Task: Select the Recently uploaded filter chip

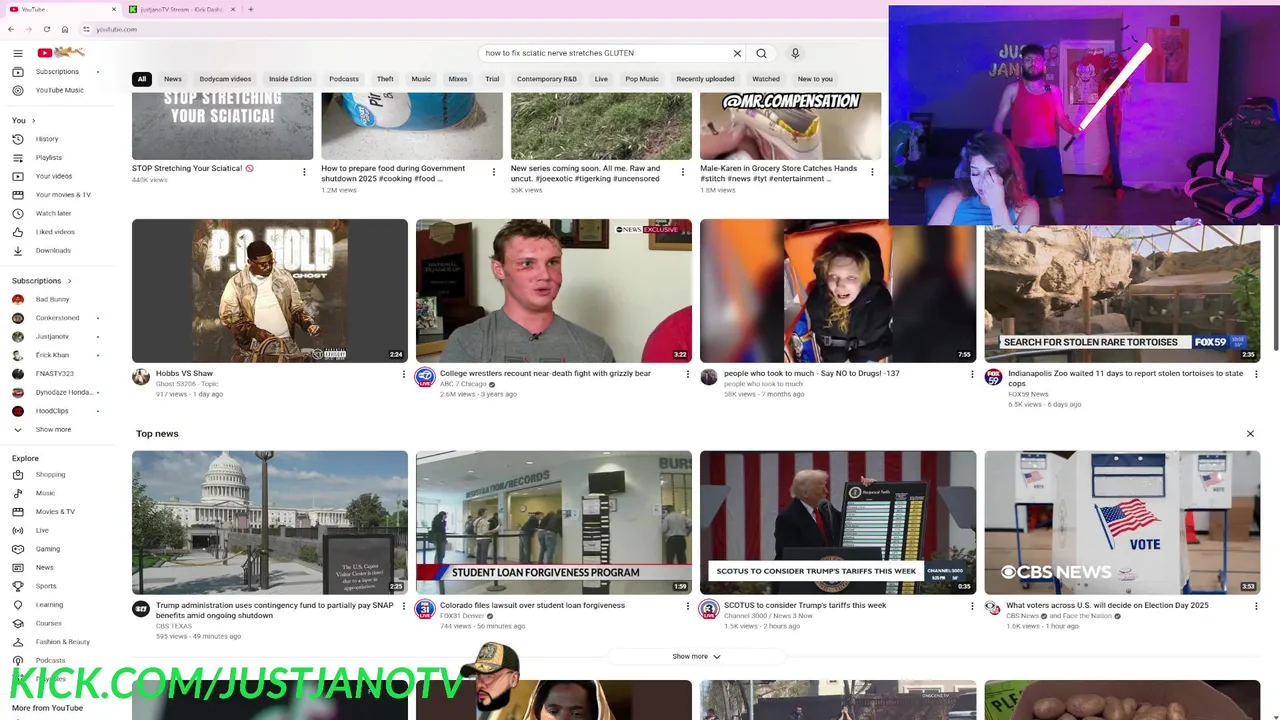Action: (x=705, y=79)
